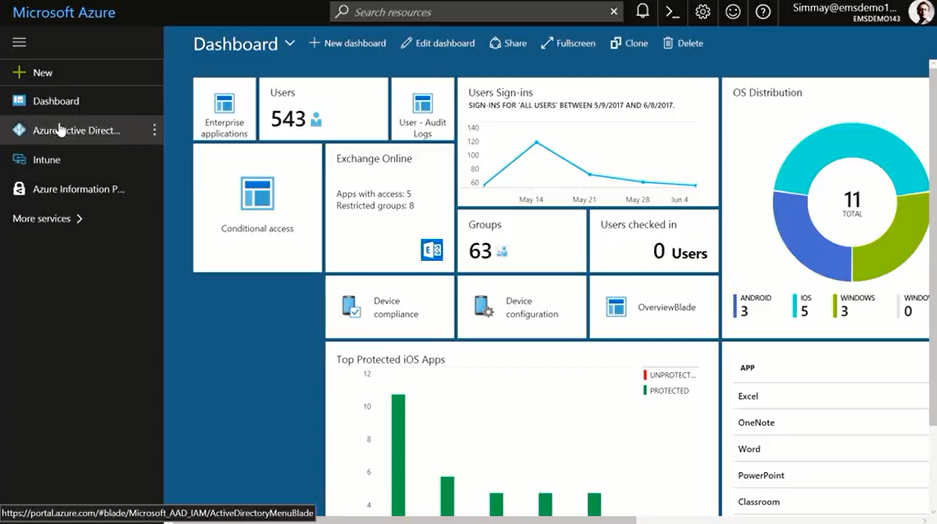
Task: Open the Users 543 tile
Action: point(324,109)
